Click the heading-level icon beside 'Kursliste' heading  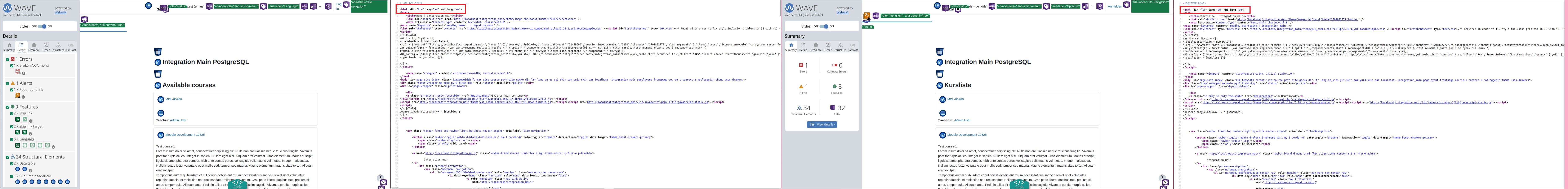940,86
